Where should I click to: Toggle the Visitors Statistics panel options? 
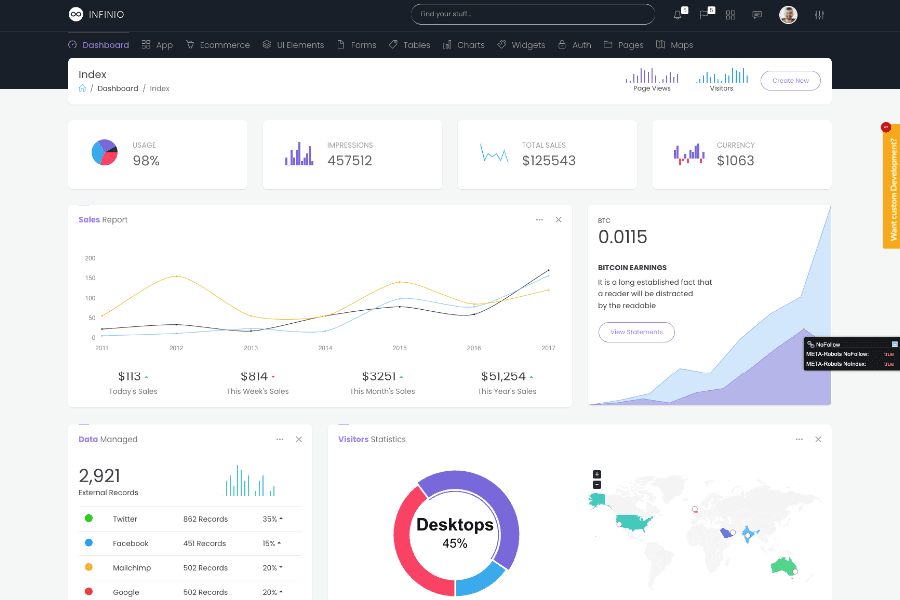(x=798, y=439)
